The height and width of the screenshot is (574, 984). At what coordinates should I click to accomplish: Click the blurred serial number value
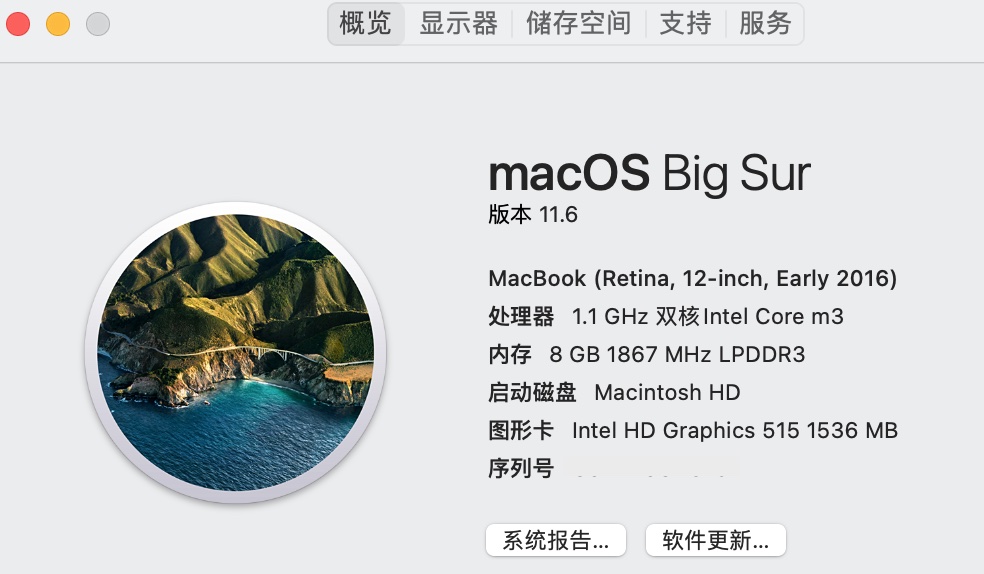[650, 468]
